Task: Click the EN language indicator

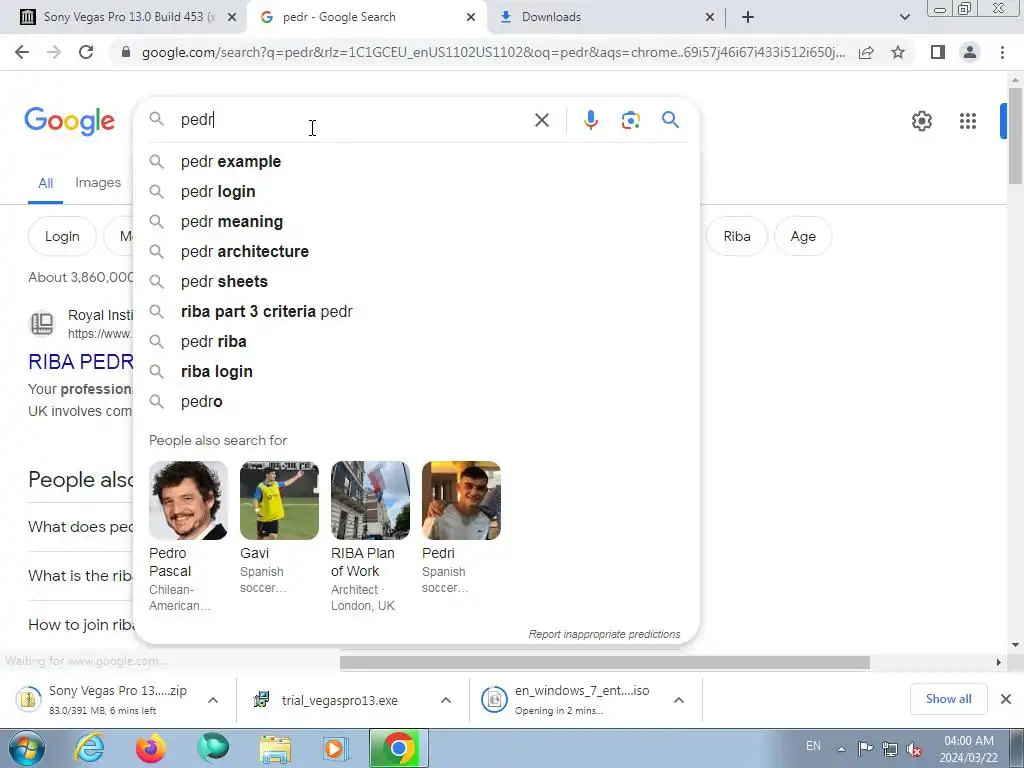Action: (813, 746)
